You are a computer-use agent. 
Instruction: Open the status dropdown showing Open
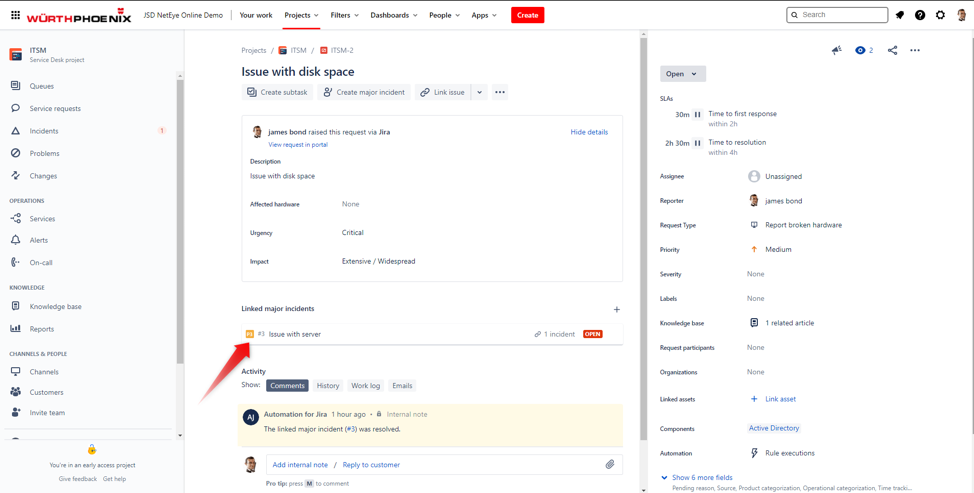(x=683, y=74)
